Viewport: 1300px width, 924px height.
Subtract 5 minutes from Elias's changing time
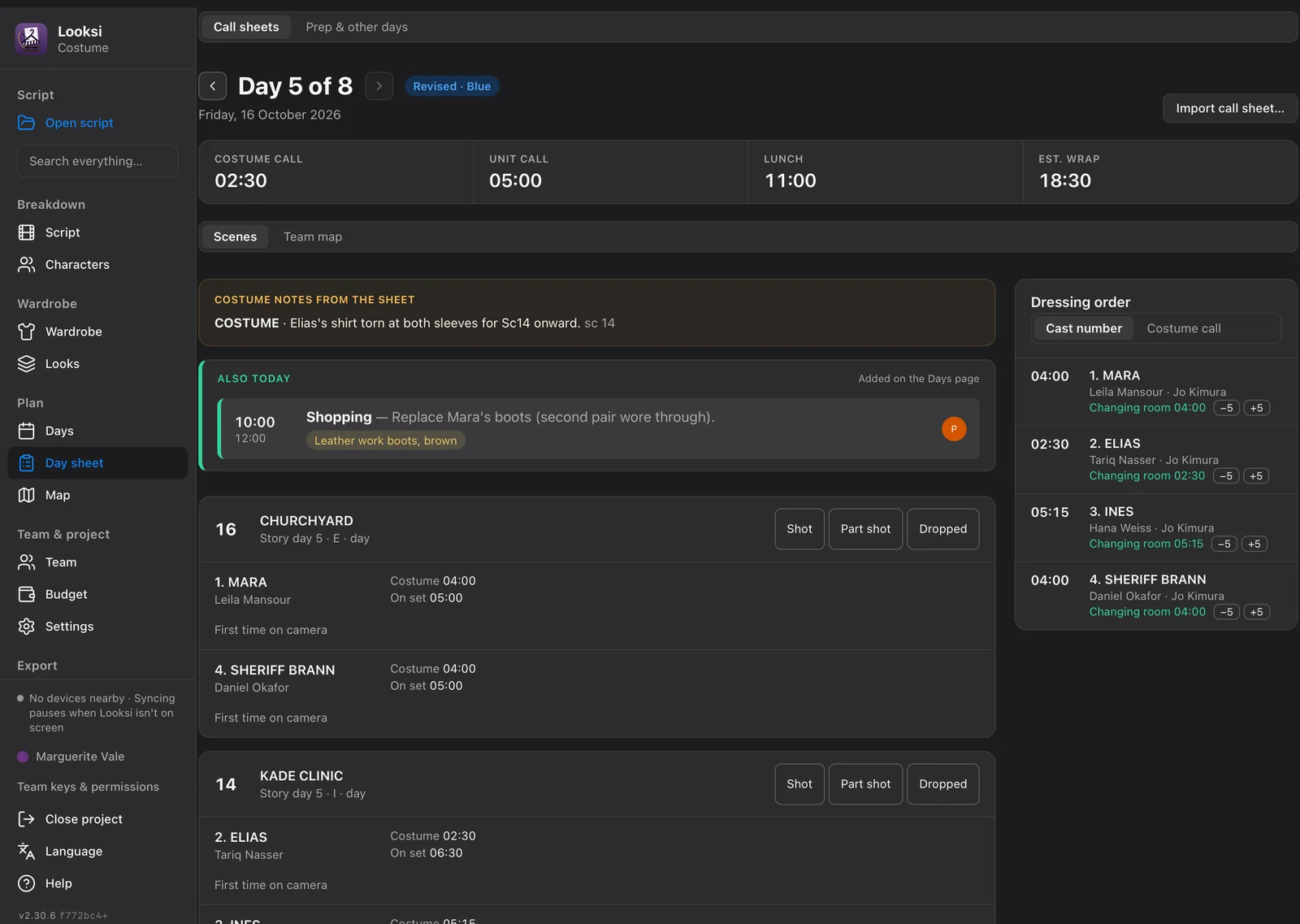(1226, 476)
